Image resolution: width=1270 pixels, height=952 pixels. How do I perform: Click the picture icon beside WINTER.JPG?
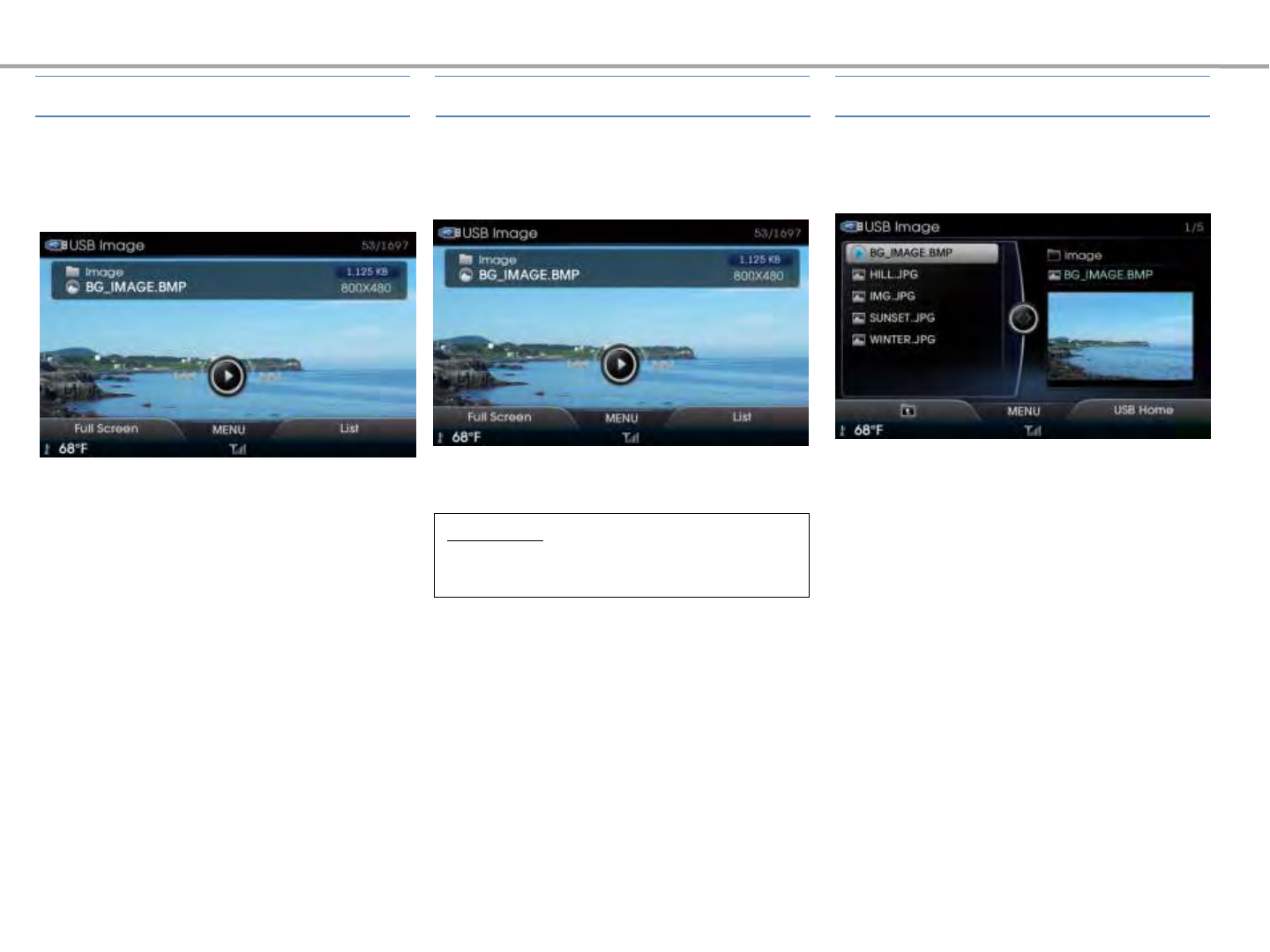pyautogui.click(x=858, y=339)
